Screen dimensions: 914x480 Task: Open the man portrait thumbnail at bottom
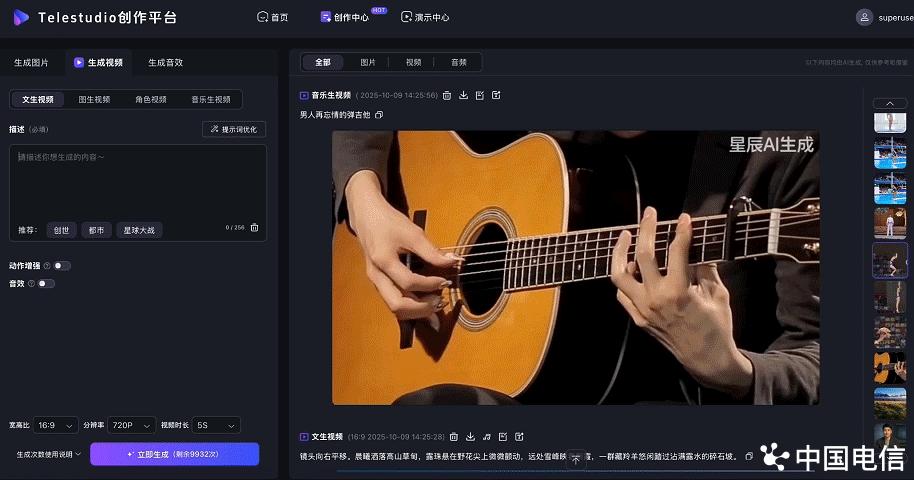point(890,435)
